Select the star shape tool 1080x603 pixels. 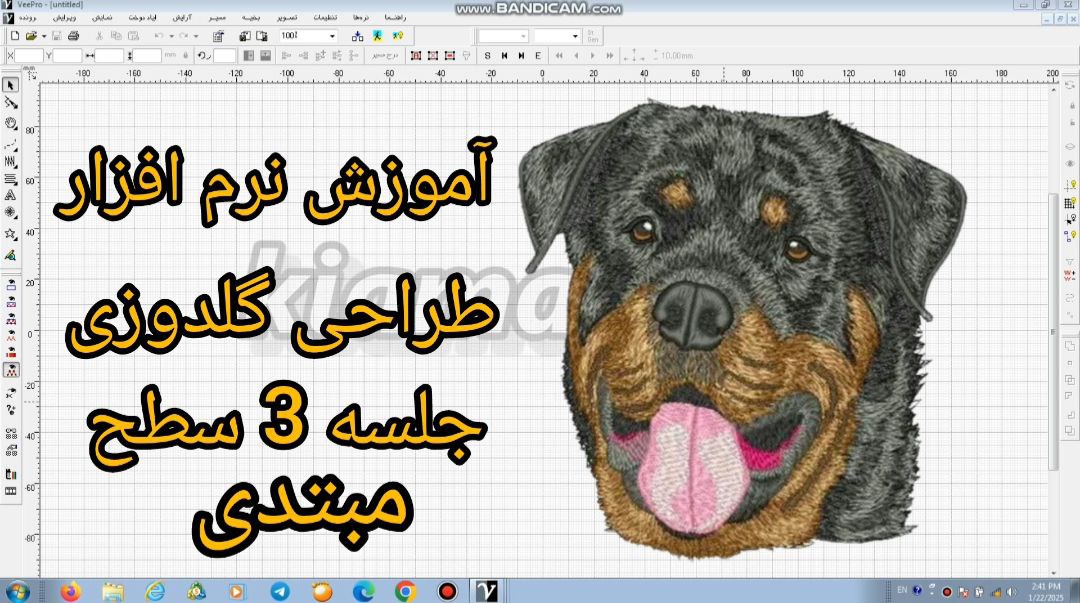[11, 233]
